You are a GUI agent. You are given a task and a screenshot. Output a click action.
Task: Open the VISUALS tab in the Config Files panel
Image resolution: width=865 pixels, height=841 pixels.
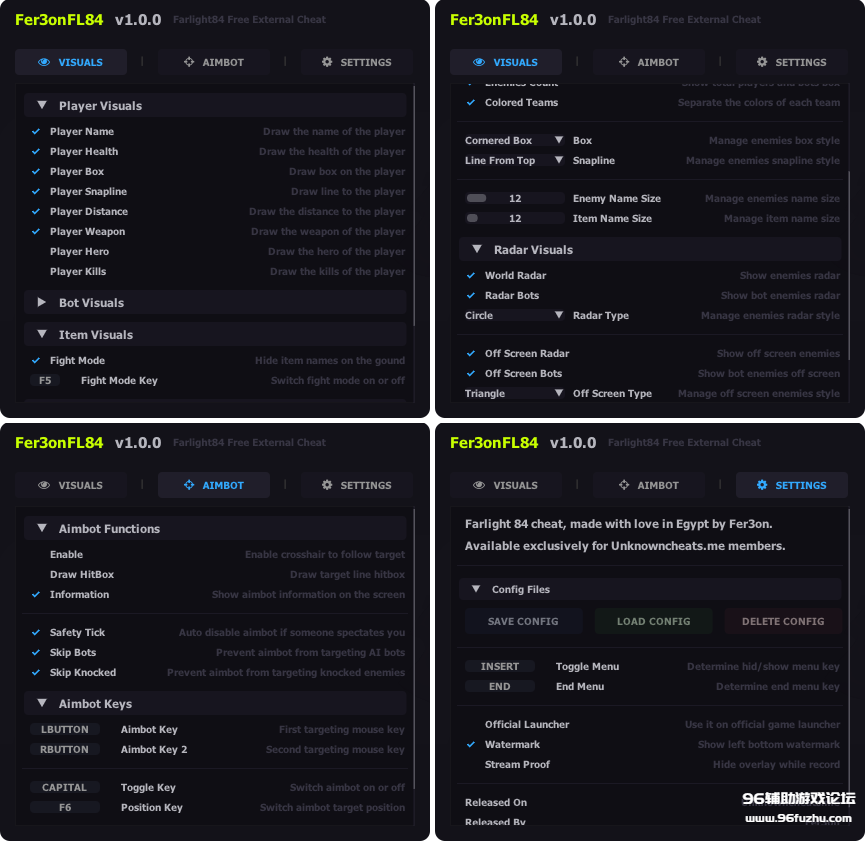506,485
